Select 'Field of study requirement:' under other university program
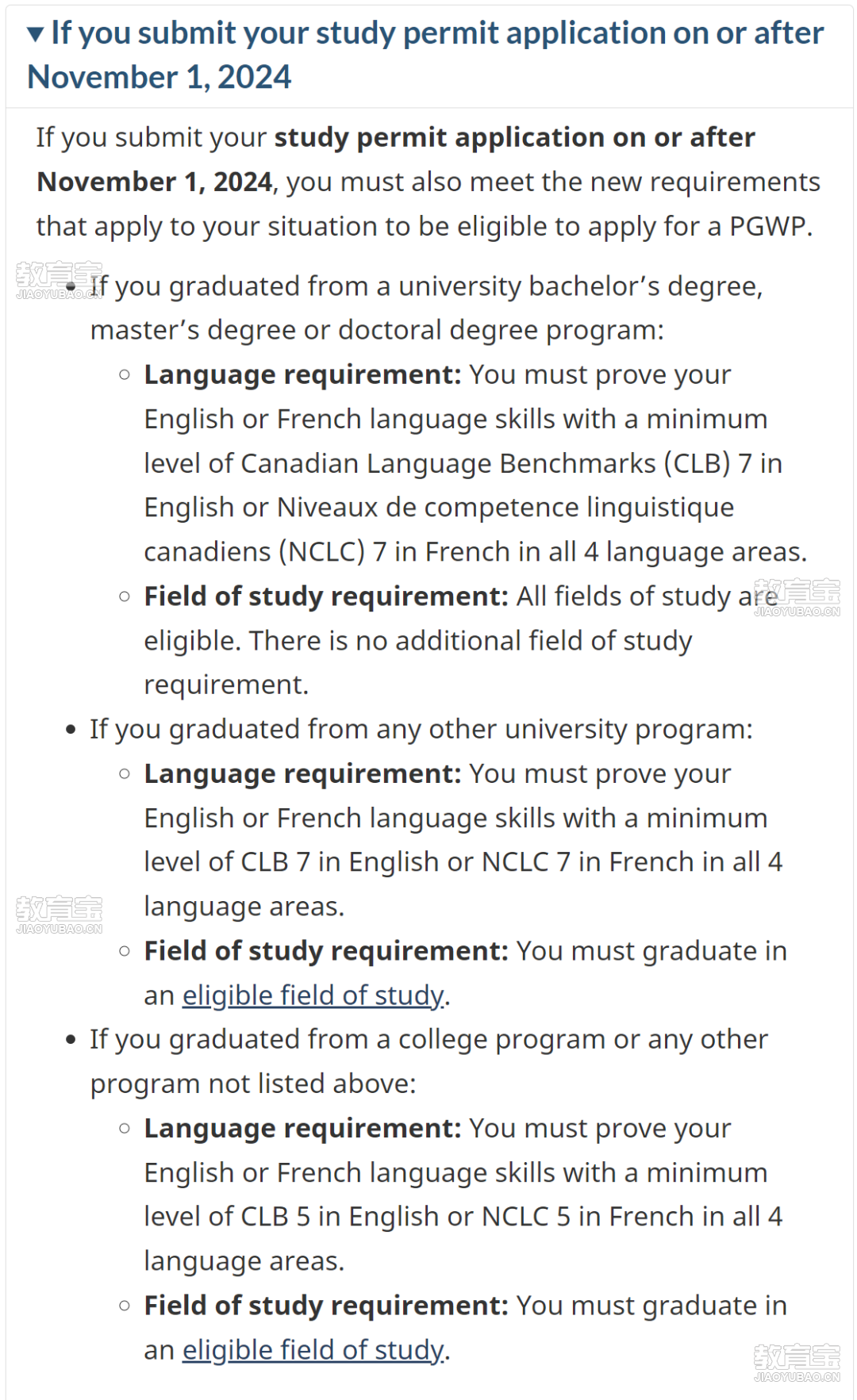Image resolution: width=857 pixels, height=1400 pixels. click(326, 951)
